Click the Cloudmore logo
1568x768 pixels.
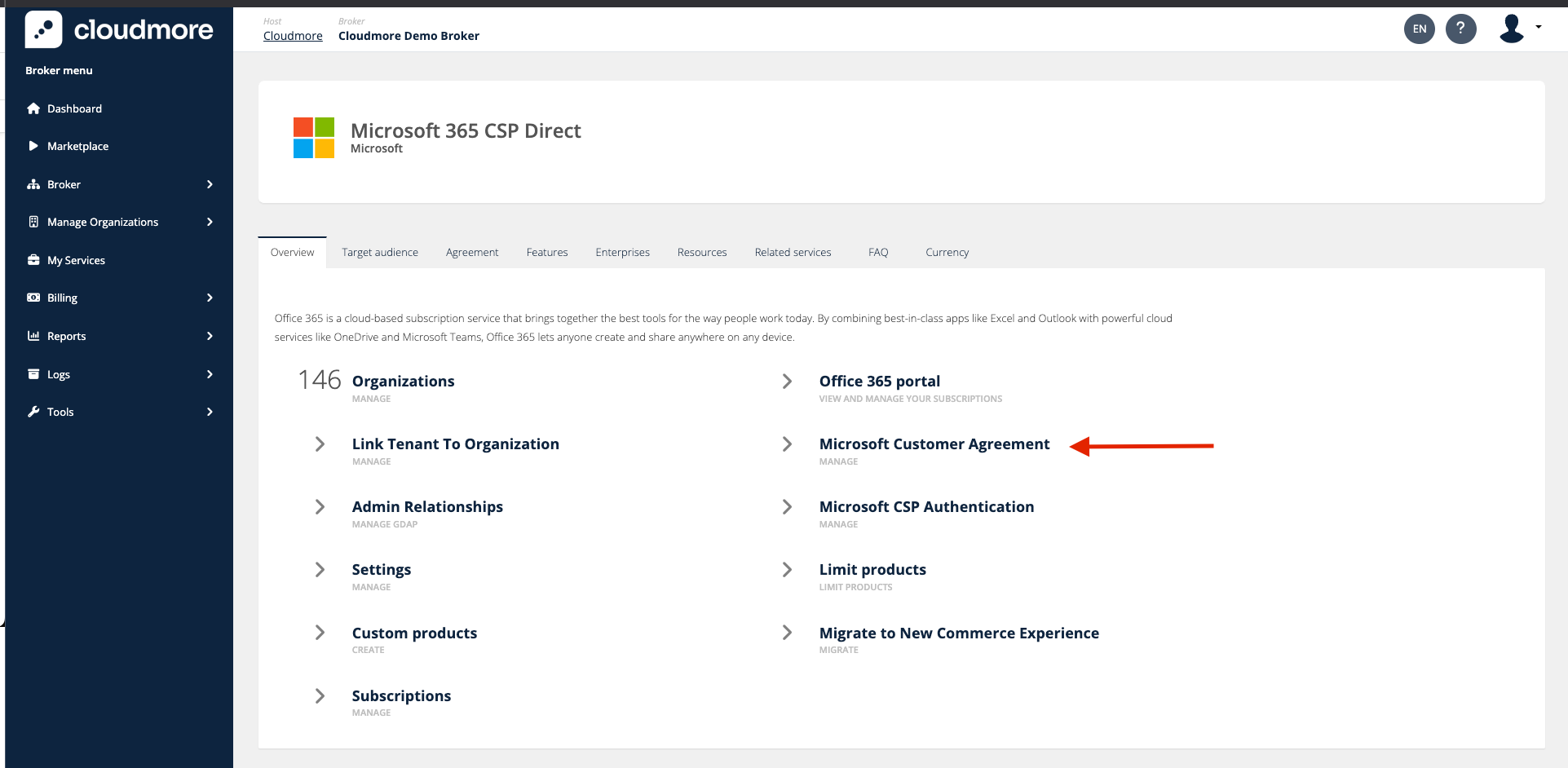(x=119, y=29)
